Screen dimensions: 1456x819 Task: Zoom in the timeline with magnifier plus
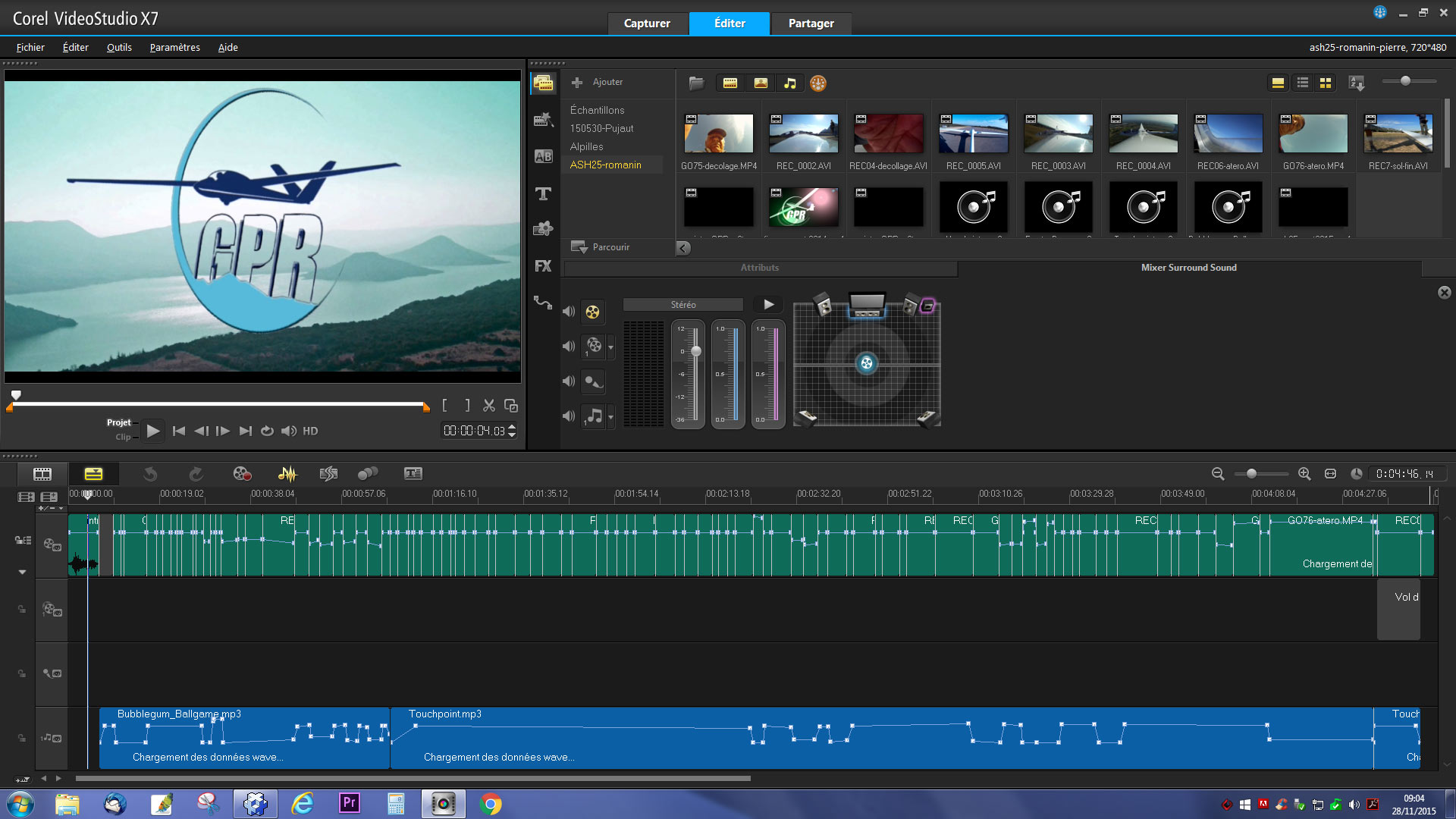coord(1304,474)
